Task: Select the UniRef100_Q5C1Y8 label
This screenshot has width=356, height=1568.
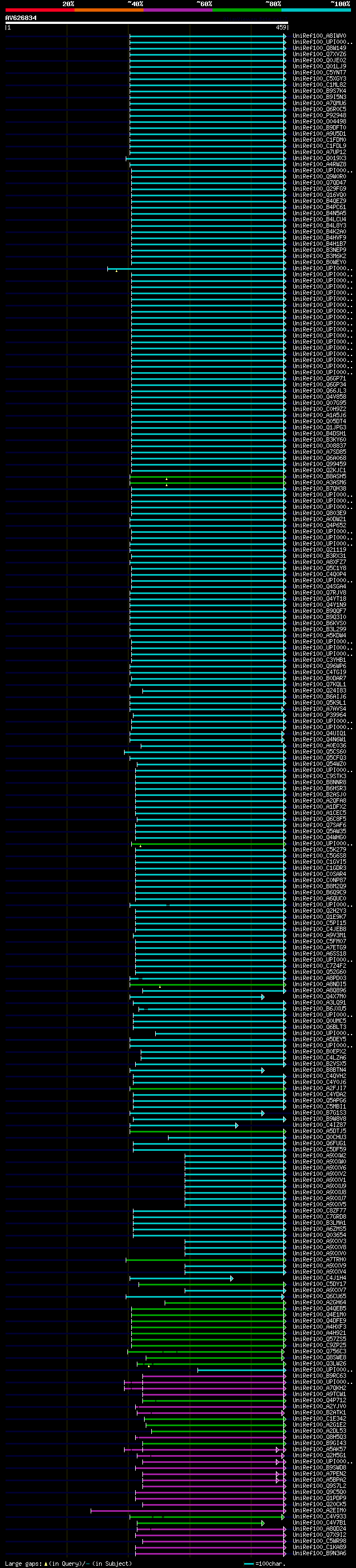Action: point(319,568)
